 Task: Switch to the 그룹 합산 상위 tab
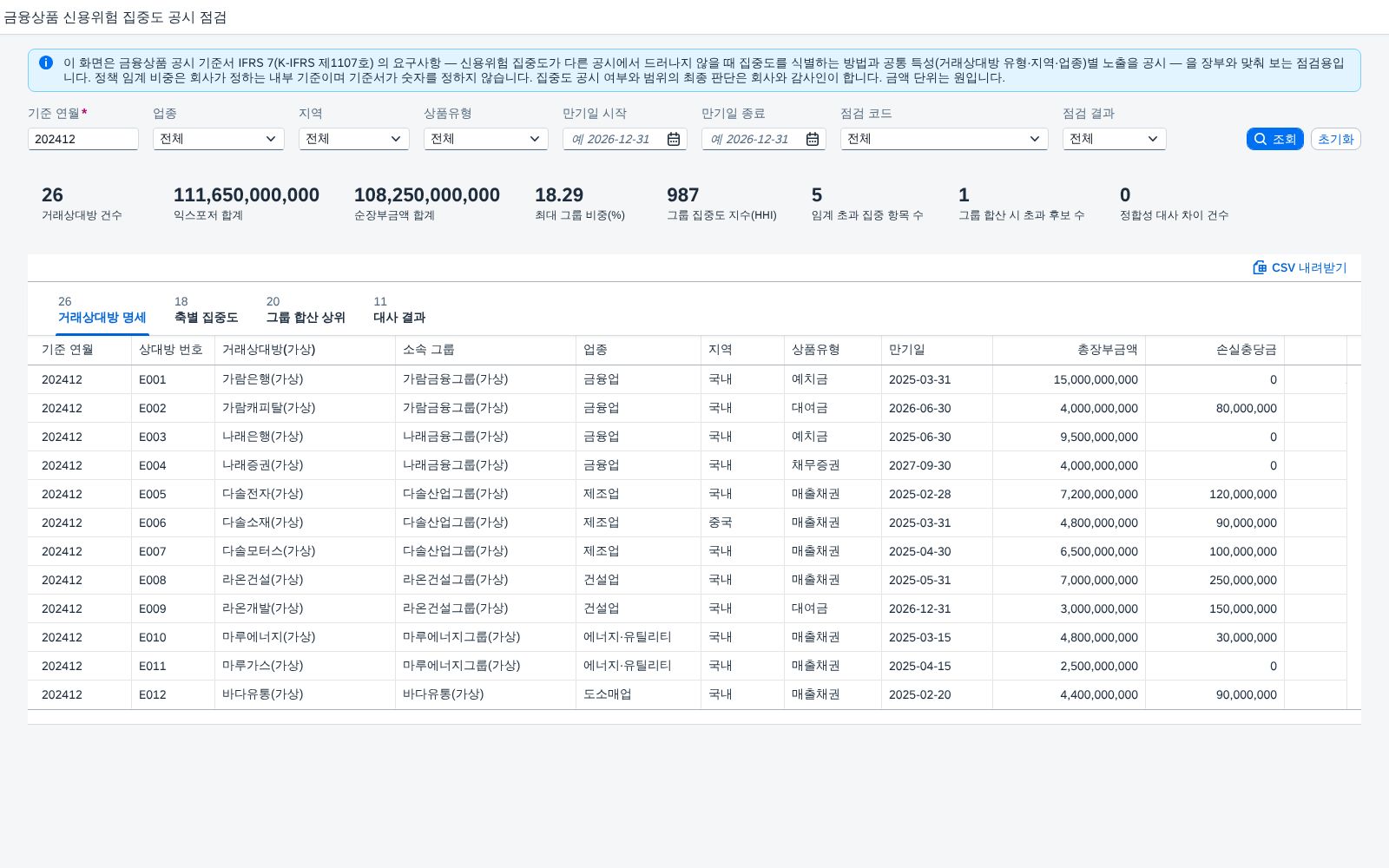(306, 310)
